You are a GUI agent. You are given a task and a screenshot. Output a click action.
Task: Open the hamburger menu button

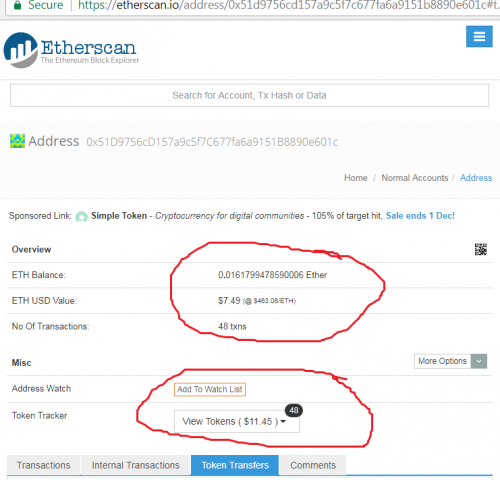pyautogui.click(x=479, y=36)
